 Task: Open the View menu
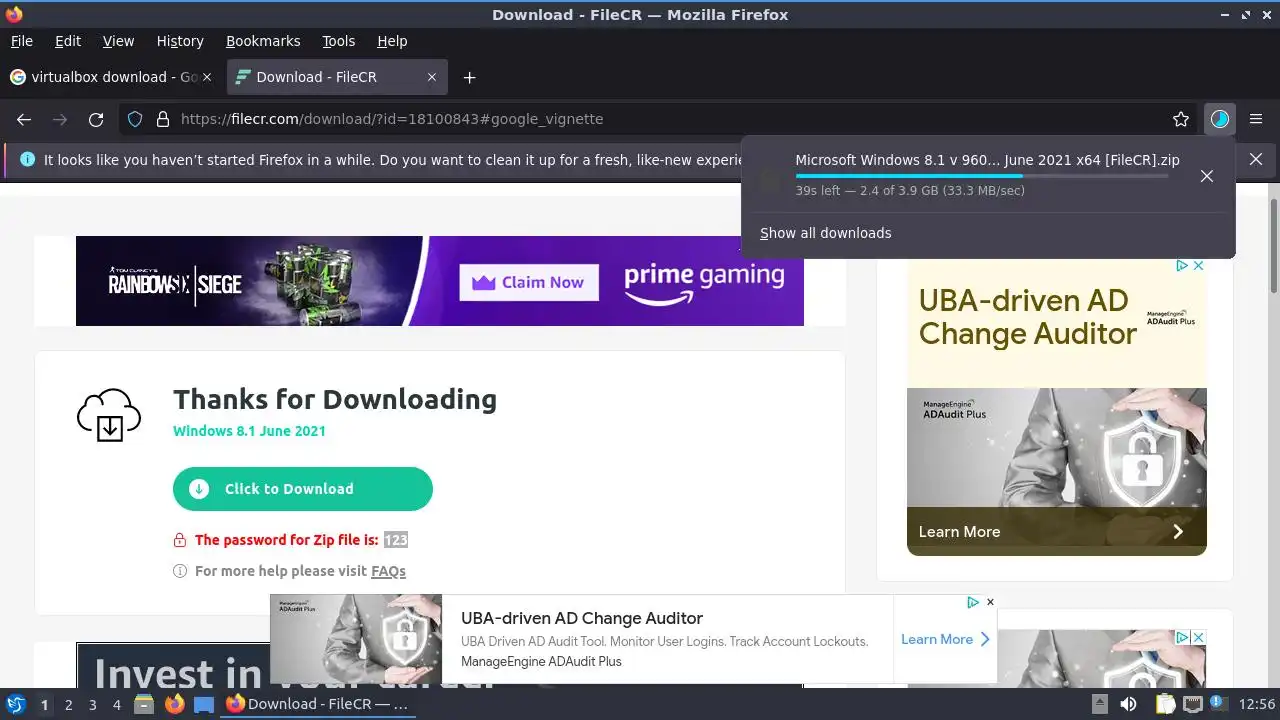coord(118,41)
